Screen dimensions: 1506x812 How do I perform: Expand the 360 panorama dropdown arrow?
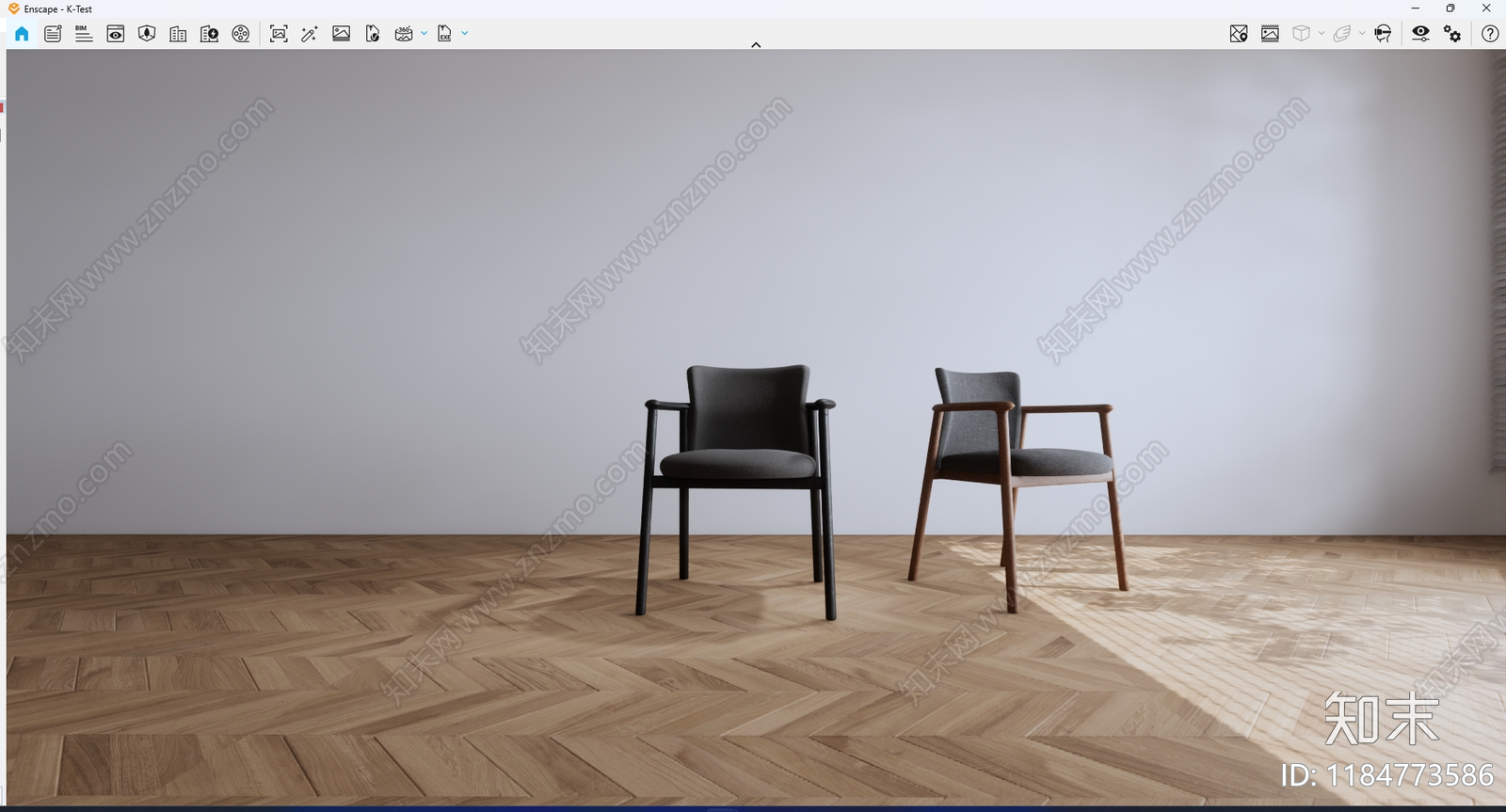pos(424,34)
